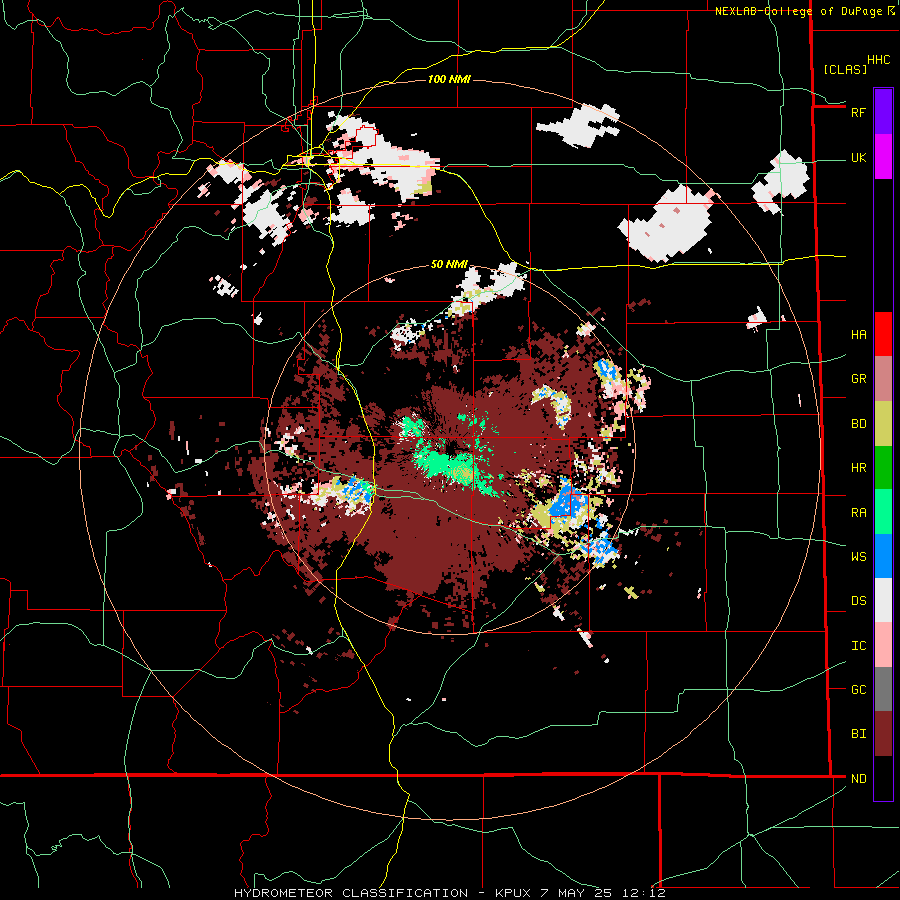Click the 'GR' legend label
Viewport: 900px width, 900px height.
click(x=858, y=379)
